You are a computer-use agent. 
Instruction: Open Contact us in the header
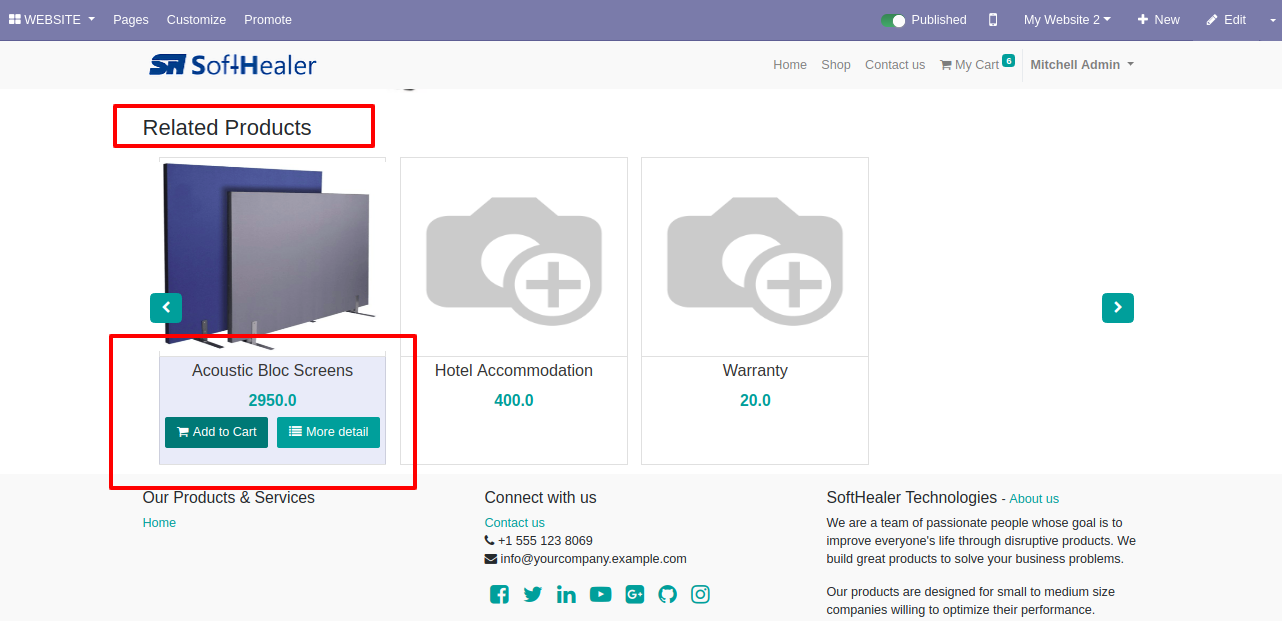[x=895, y=65]
